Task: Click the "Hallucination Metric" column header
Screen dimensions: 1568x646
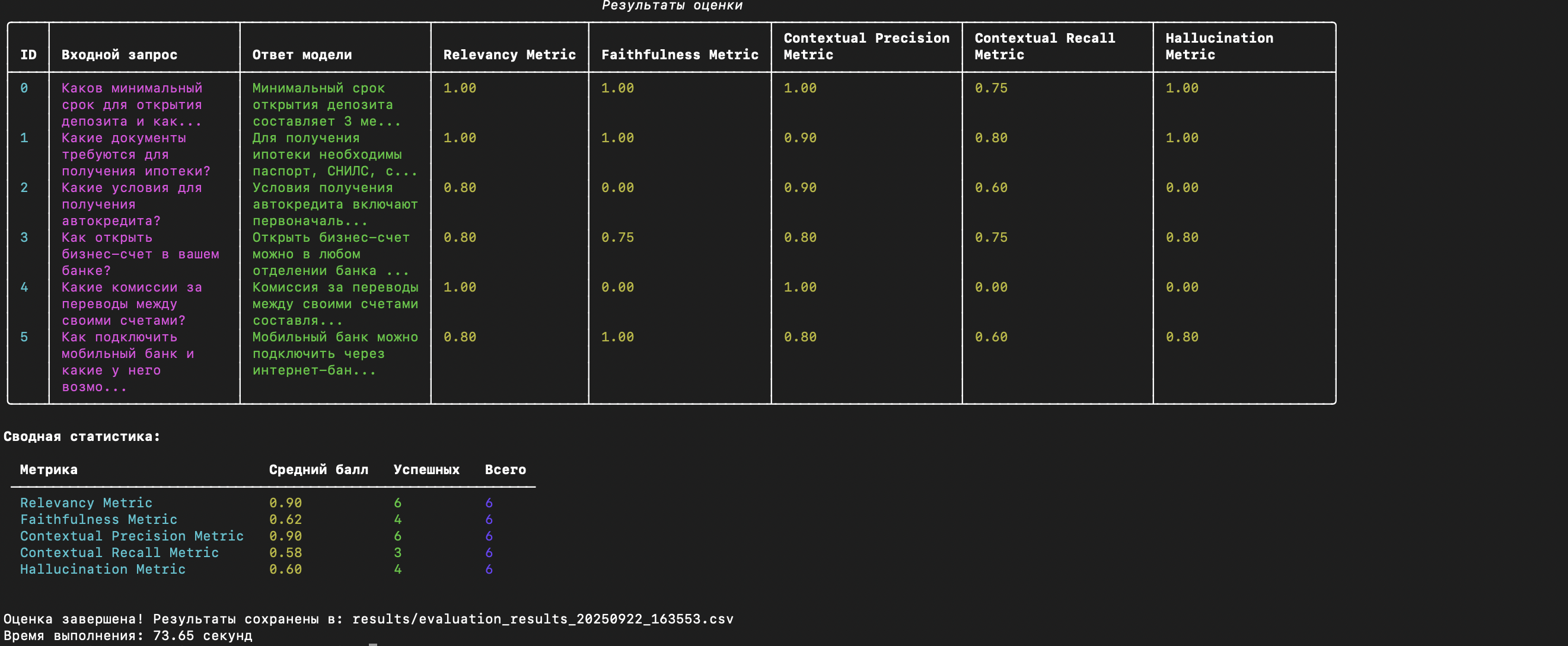Action: coord(1219,46)
